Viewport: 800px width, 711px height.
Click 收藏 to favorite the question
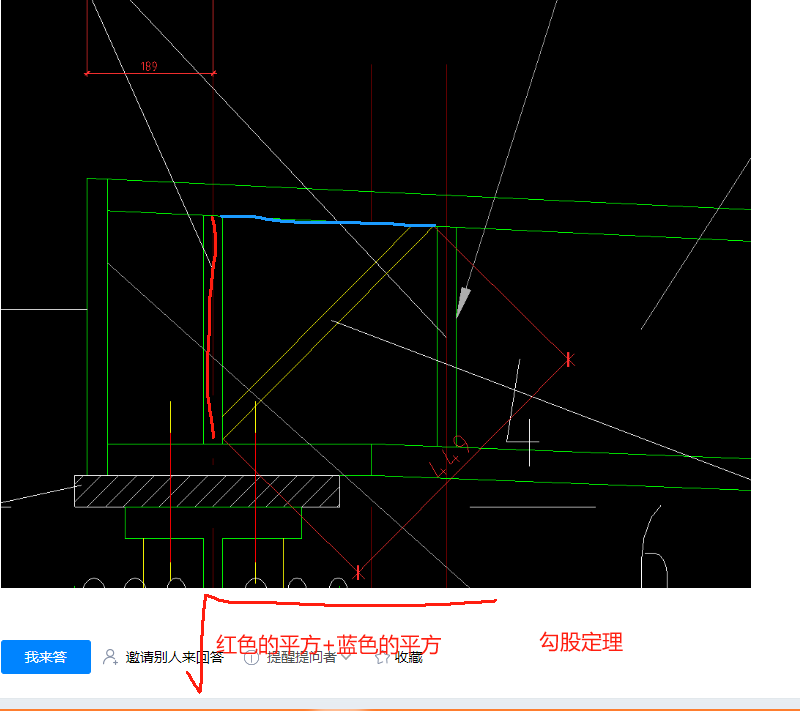click(409, 657)
